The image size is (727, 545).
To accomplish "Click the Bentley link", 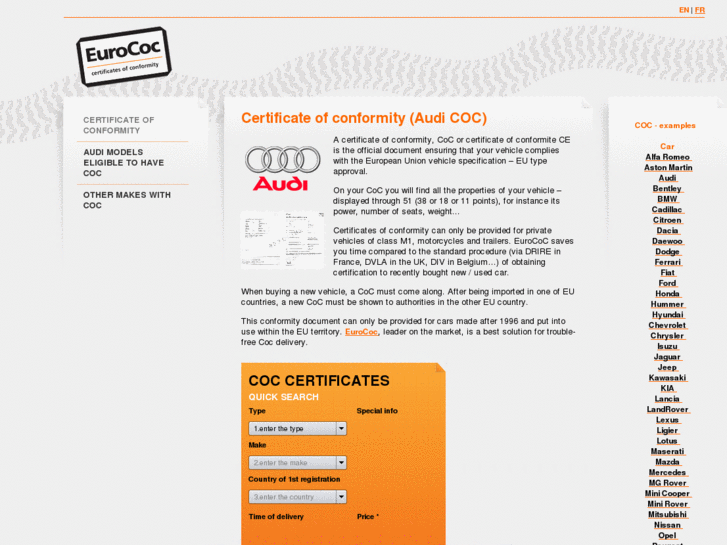I will click(x=668, y=189).
